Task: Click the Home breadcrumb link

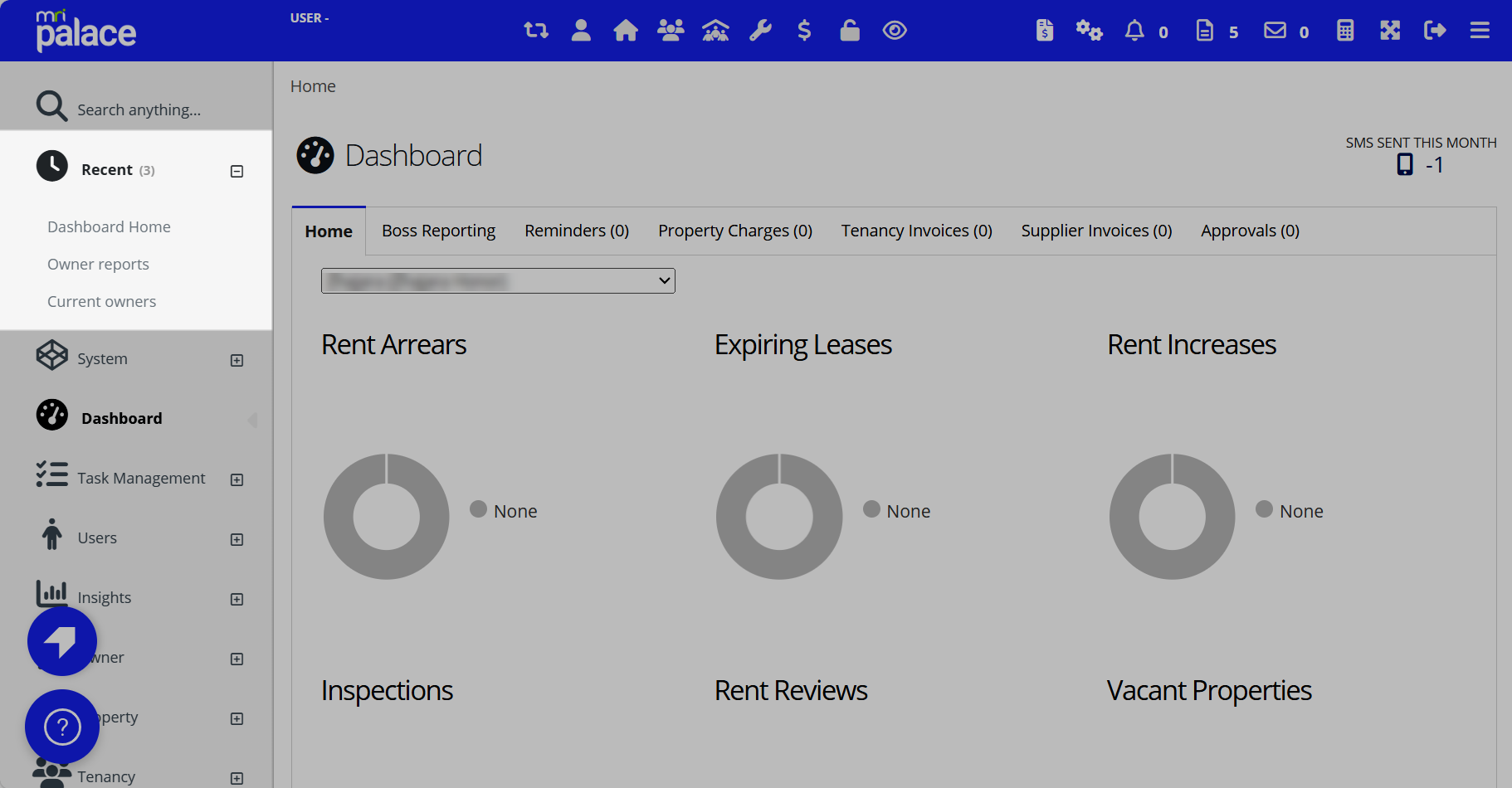Action: (313, 86)
